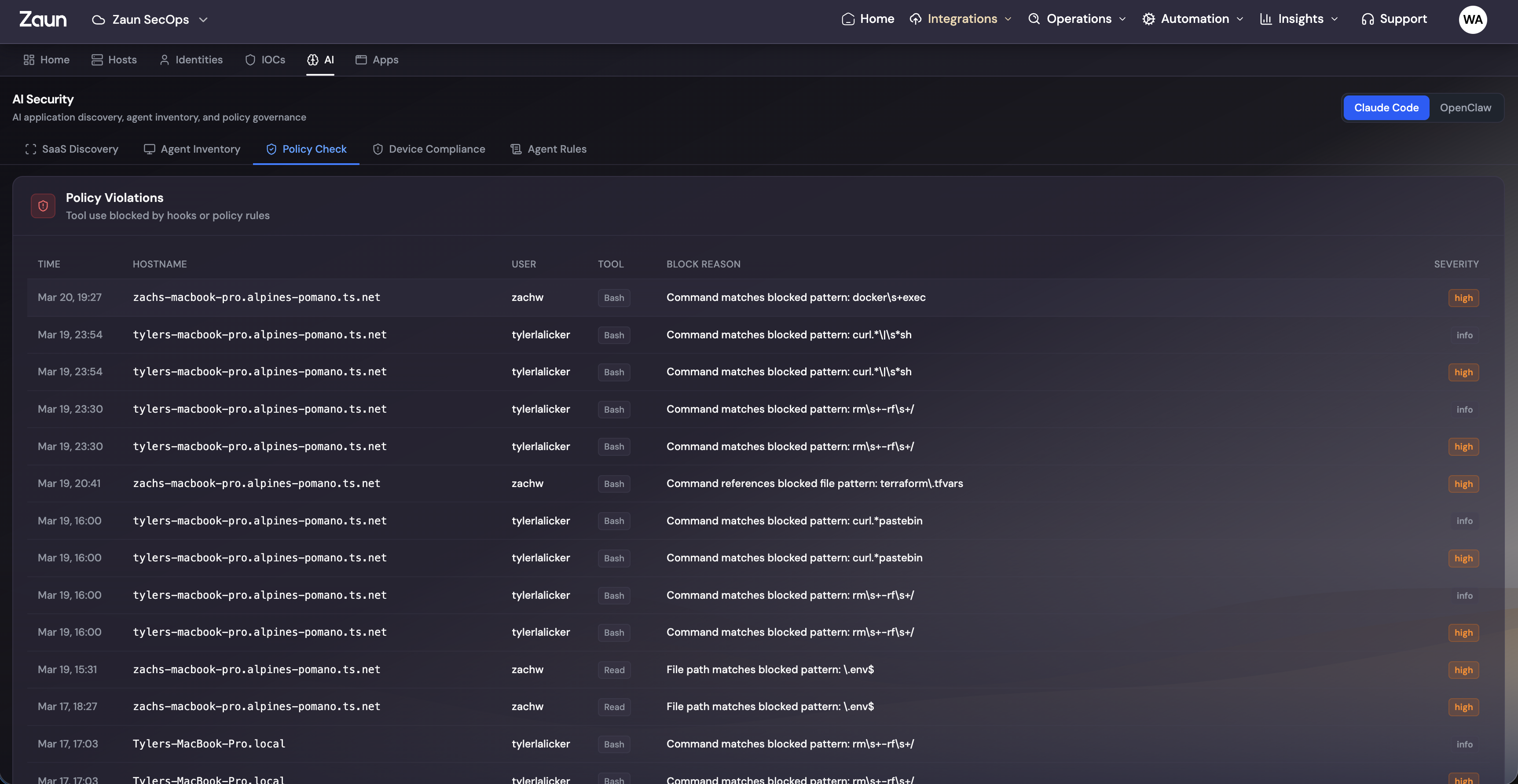Click the IOCs shield icon

pyautogui.click(x=250, y=60)
